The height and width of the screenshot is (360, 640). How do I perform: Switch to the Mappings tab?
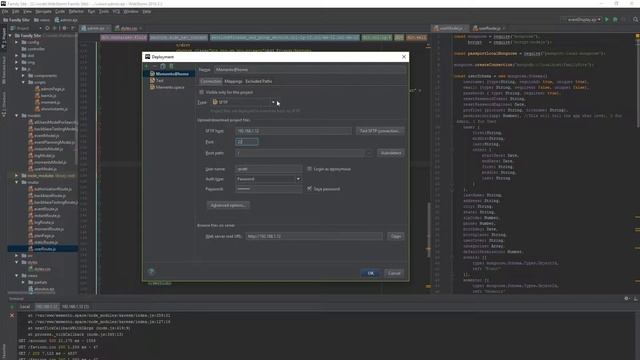(233, 81)
